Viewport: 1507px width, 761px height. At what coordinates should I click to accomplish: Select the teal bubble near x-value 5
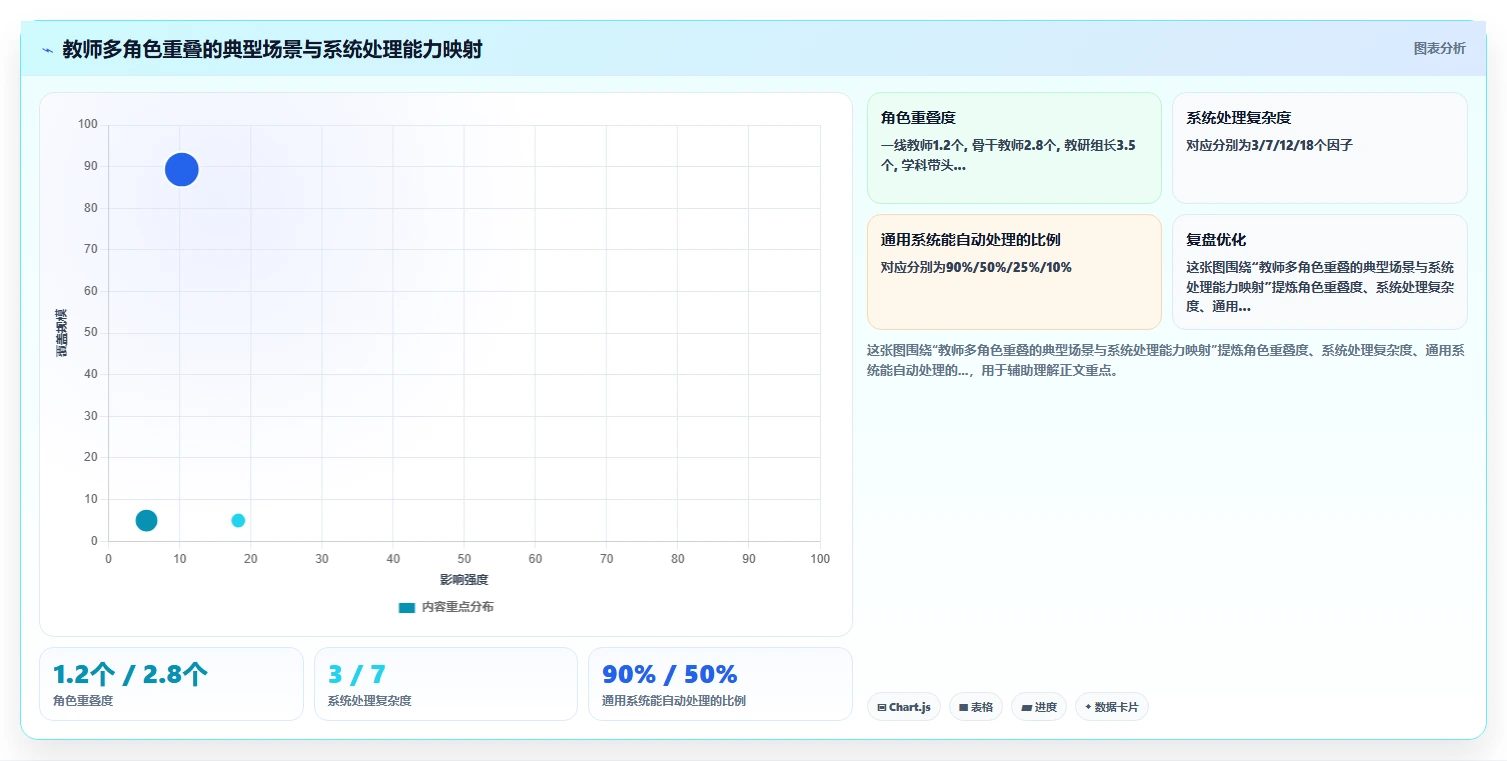tap(146, 520)
